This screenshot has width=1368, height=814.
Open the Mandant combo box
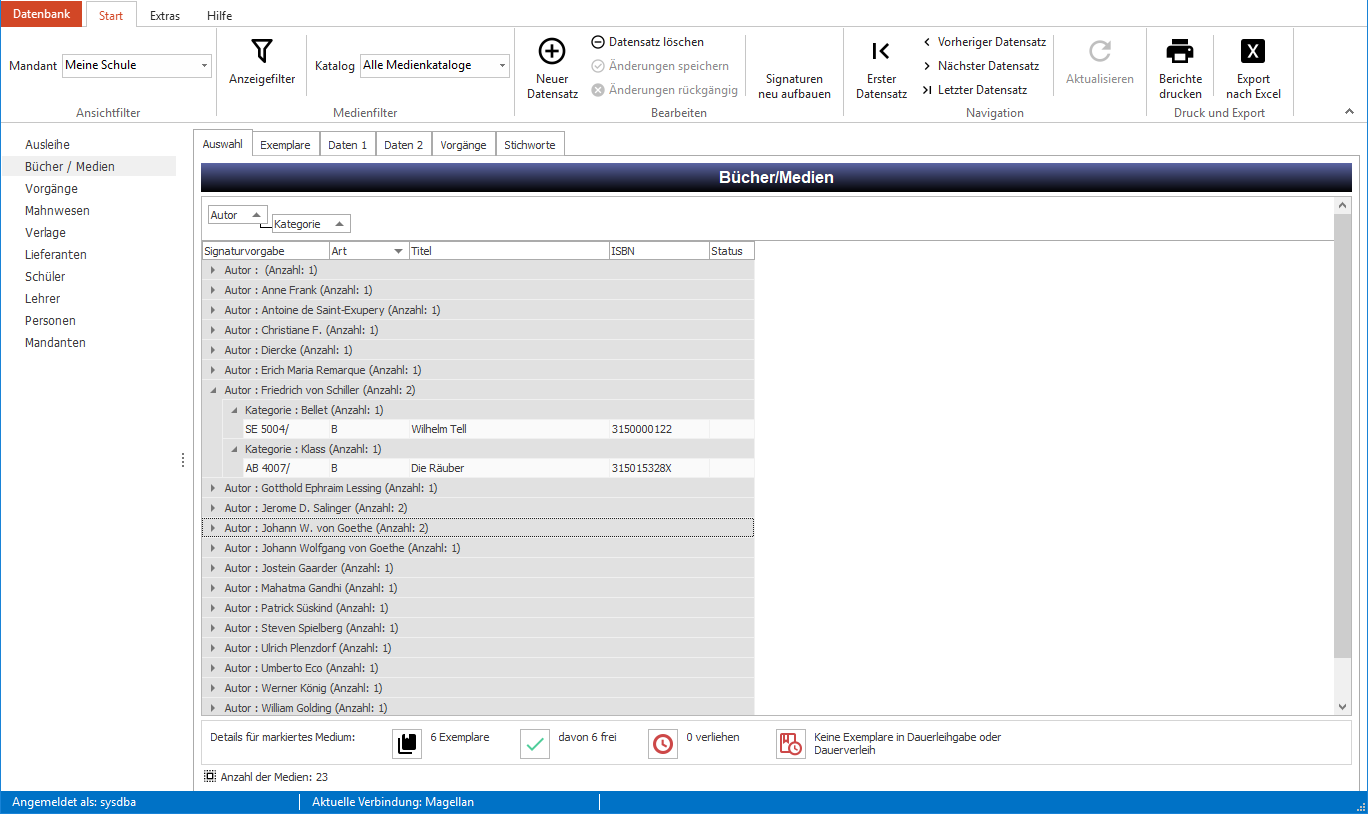[x=137, y=65]
